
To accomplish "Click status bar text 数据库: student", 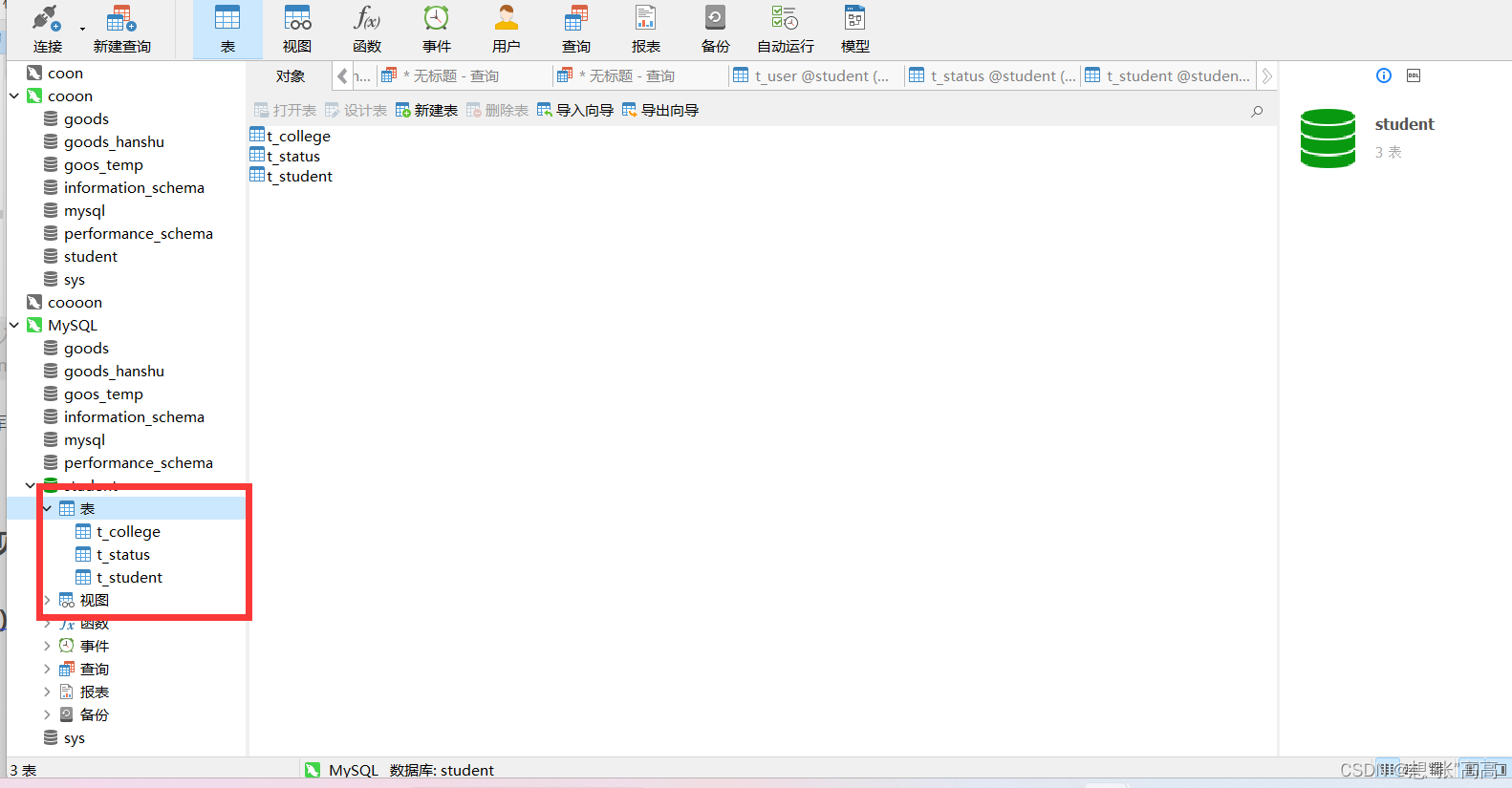I will [442, 770].
